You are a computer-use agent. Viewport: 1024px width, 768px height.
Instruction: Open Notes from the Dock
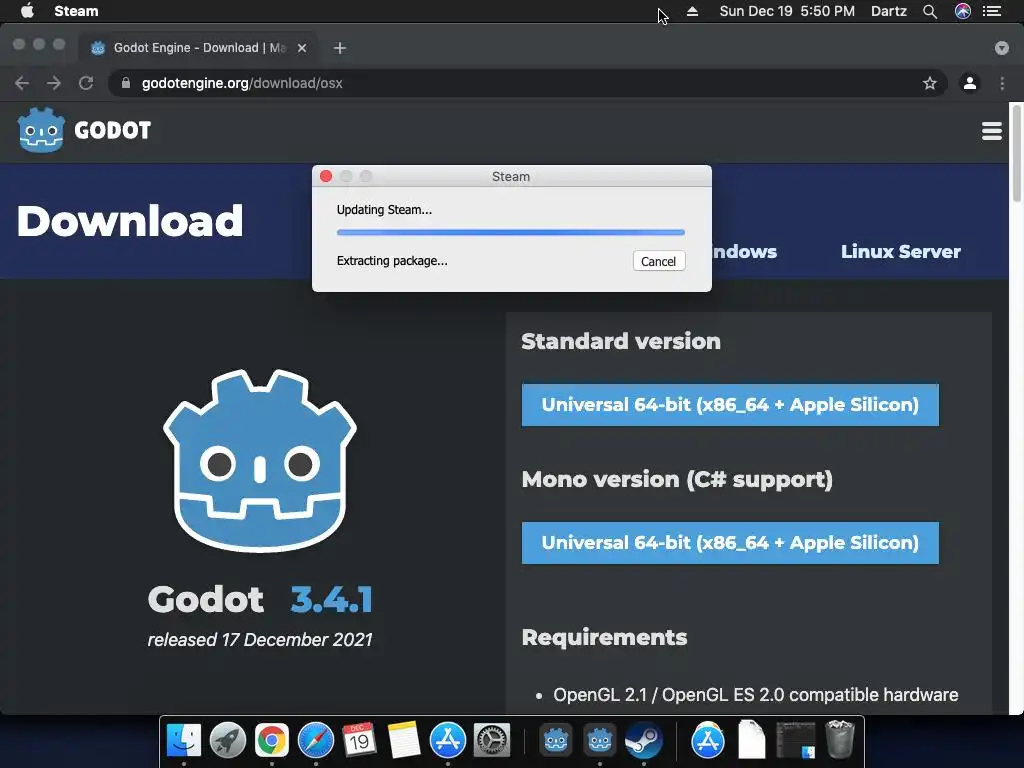tap(403, 740)
